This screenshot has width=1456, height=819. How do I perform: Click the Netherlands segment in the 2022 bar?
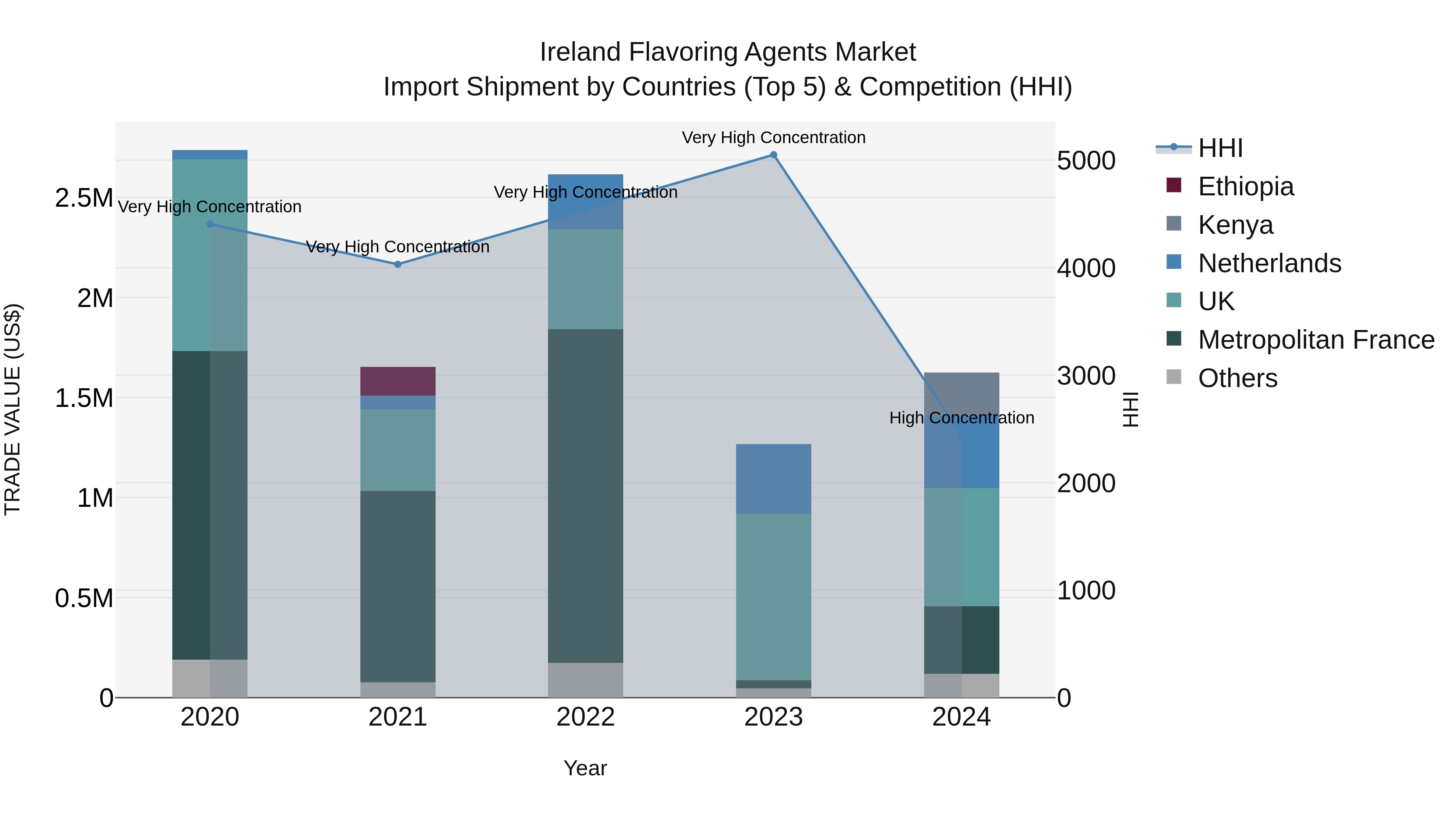tap(586, 202)
